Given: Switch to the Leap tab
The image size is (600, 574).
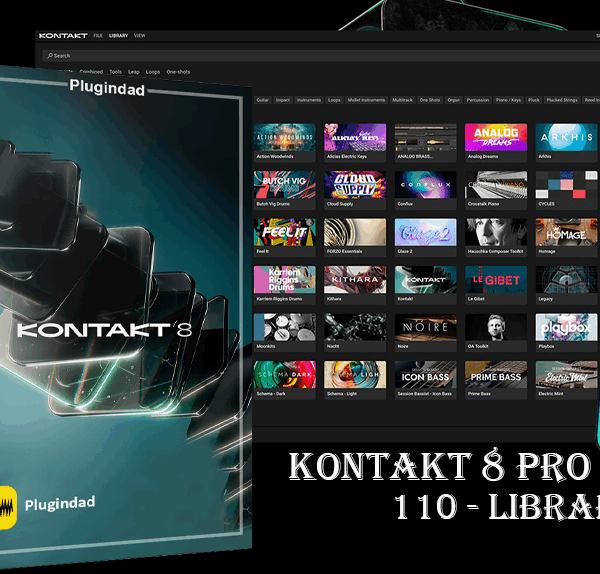Looking at the screenshot, I should (134, 72).
